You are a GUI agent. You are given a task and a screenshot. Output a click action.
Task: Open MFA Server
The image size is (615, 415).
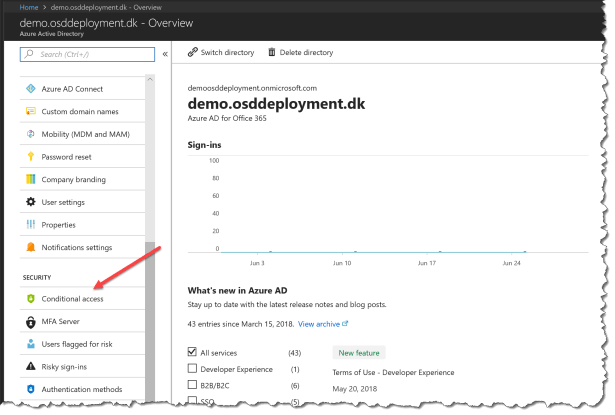point(82,321)
